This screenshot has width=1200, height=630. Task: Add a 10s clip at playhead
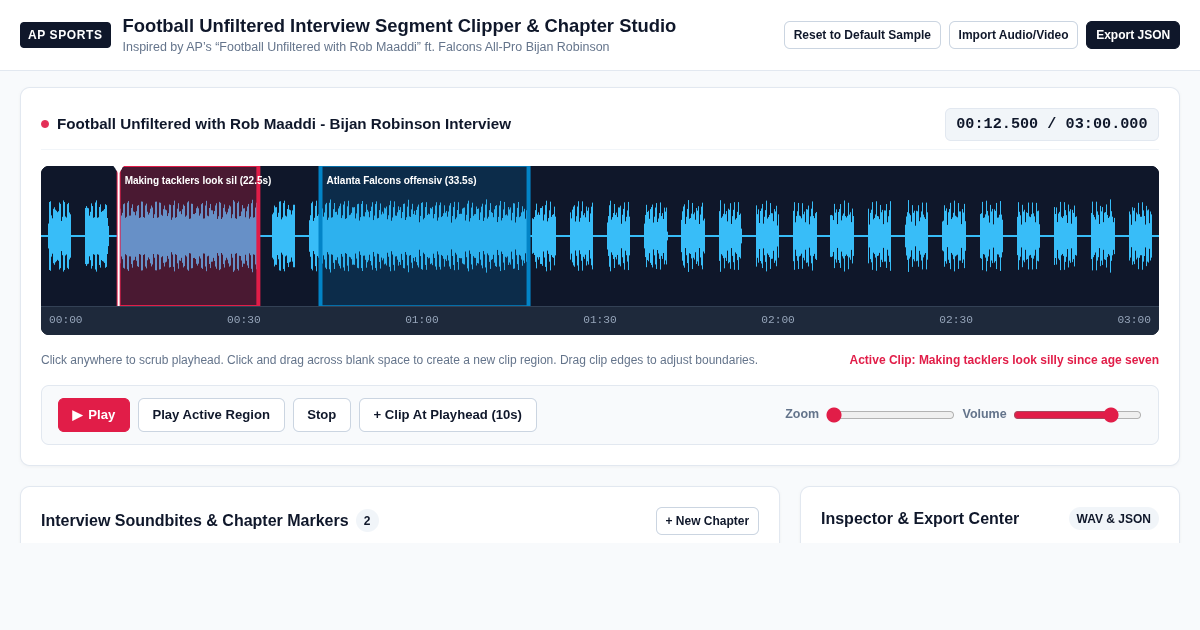(448, 415)
